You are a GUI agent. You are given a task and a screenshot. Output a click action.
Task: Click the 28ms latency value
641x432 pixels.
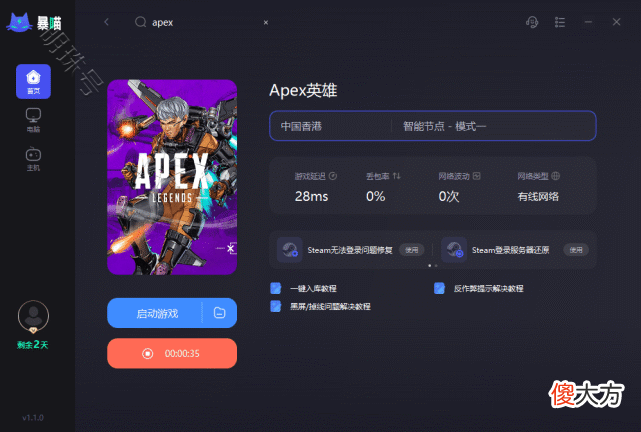click(x=312, y=197)
